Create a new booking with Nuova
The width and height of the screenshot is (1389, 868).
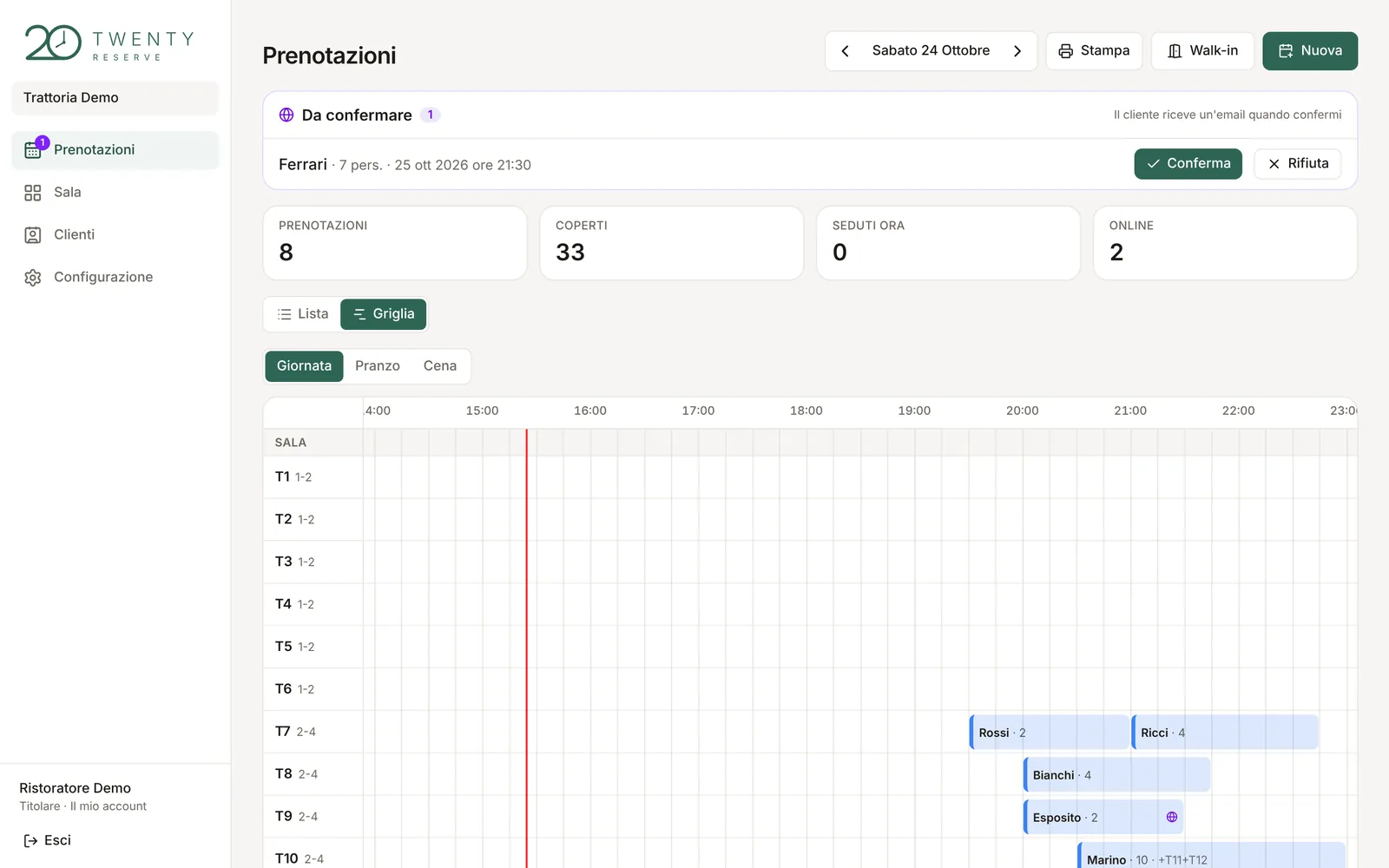(x=1310, y=51)
